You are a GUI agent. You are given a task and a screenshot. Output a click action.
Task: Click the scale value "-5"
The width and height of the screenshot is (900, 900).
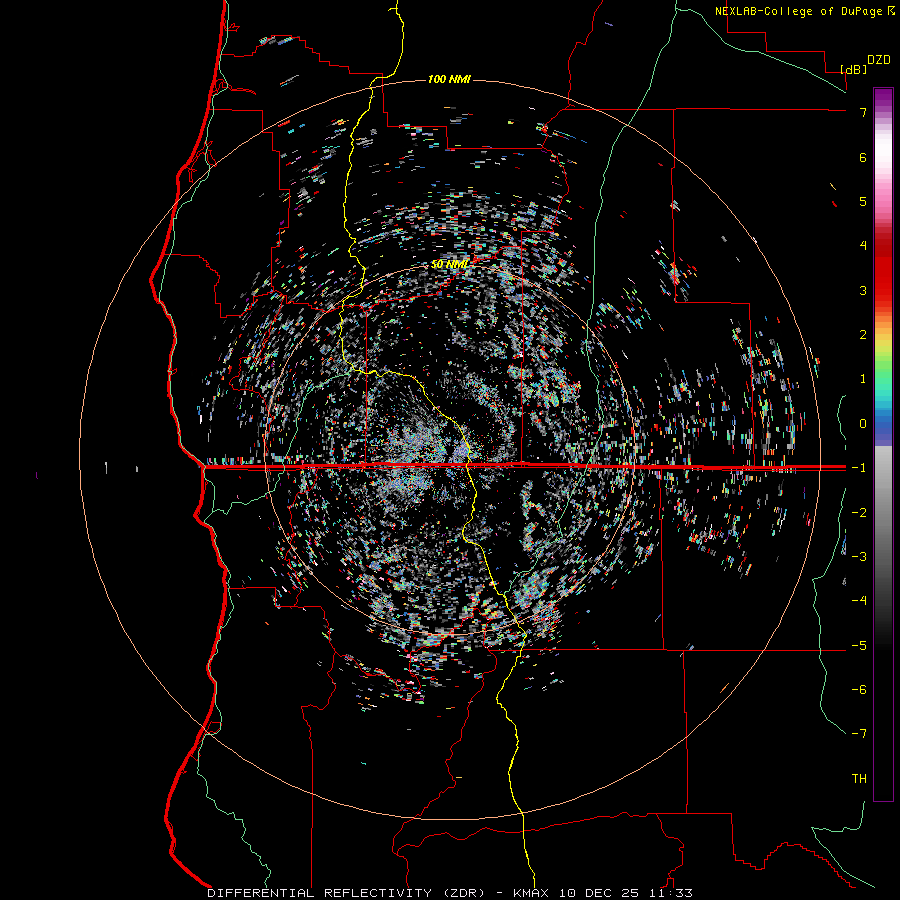click(x=859, y=646)
